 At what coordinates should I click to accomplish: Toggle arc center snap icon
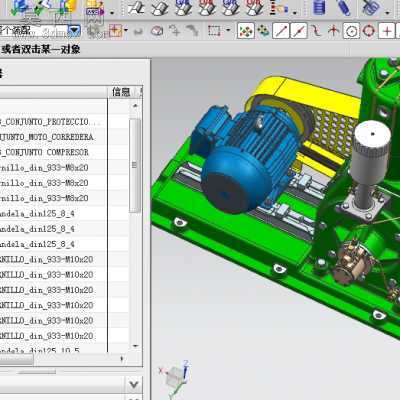pos(351,31)
